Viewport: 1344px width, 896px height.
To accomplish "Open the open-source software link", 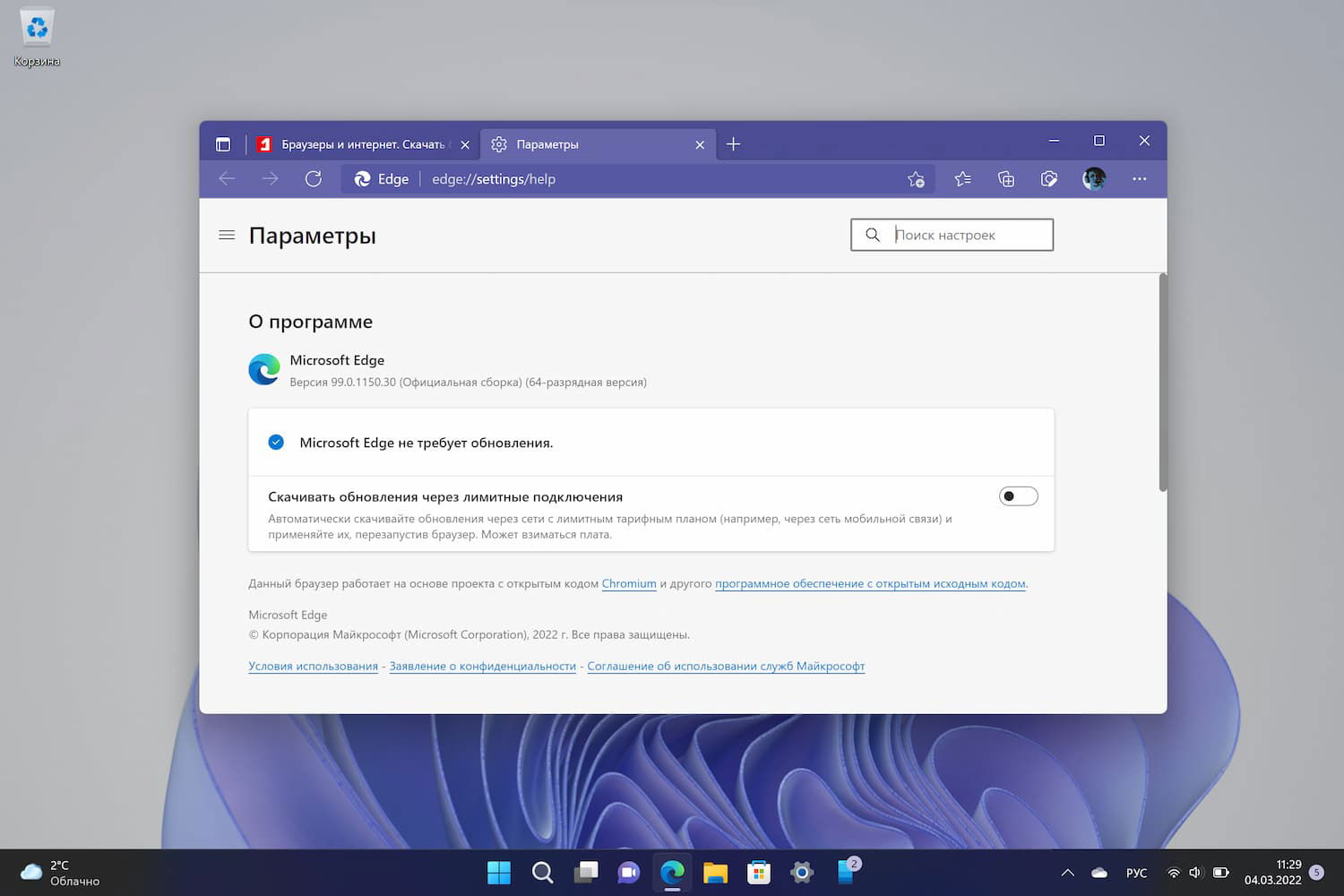I will tap(870, 583).
